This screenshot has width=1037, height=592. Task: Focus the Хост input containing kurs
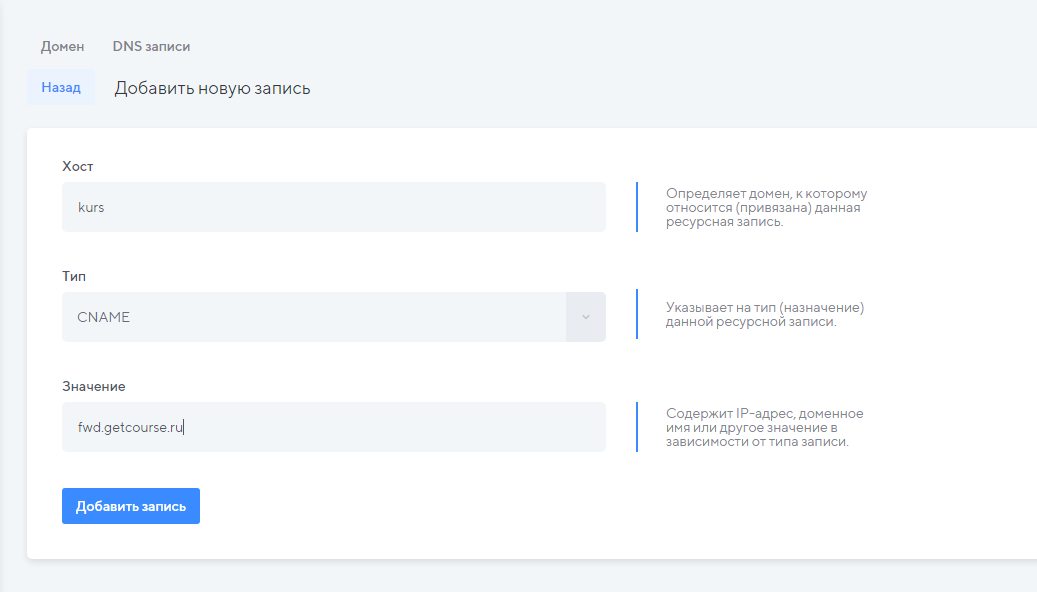click(x=333, y=207)
